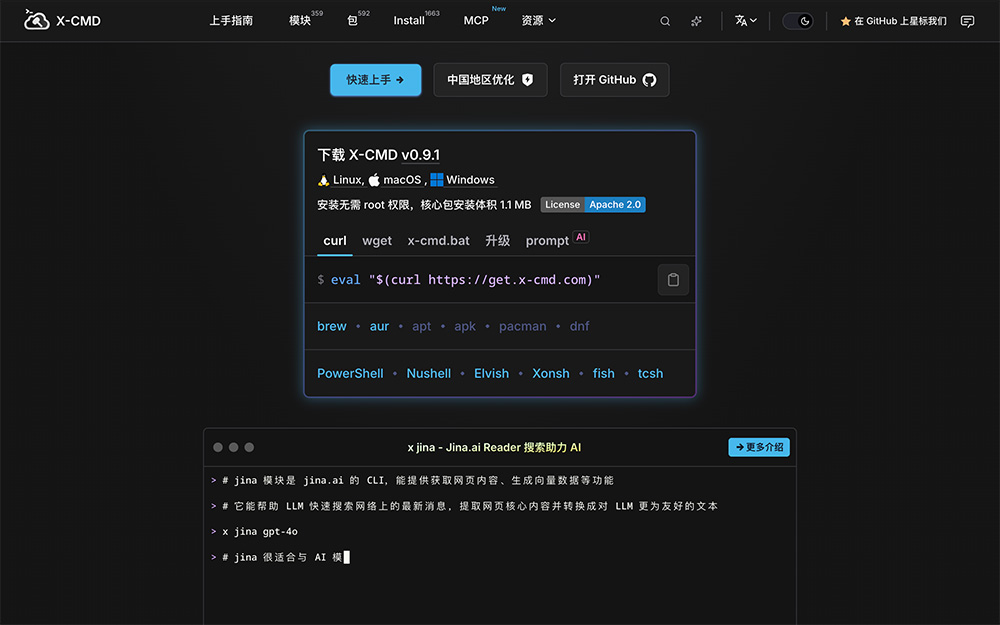Viewport: 1000px width, 625px height.
Task: Click the 快速上手 button
Action: (376, 80)
